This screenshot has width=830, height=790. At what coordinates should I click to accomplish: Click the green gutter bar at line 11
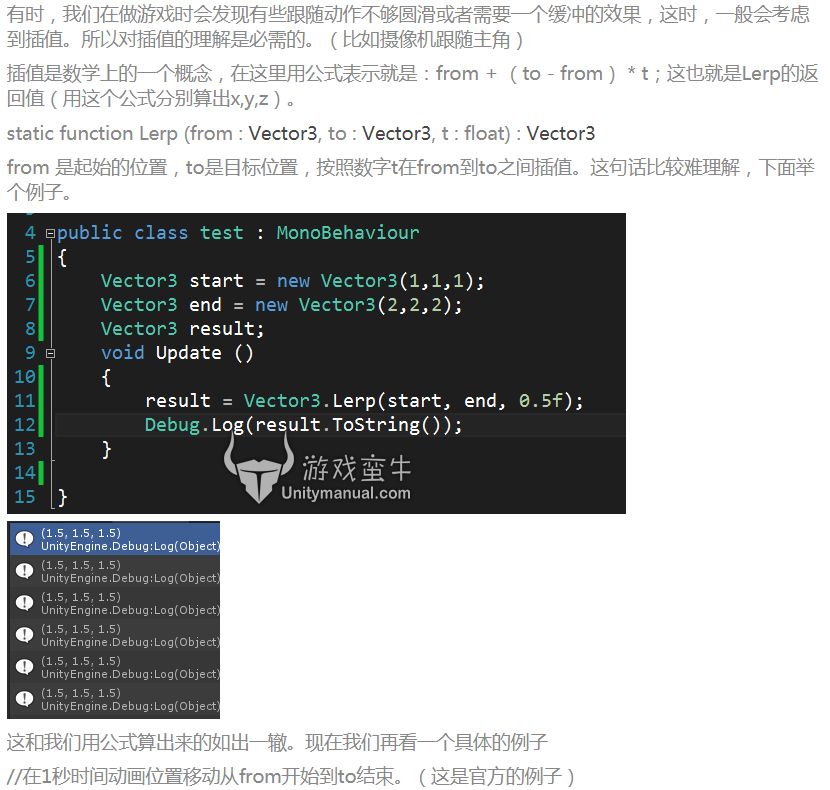42,400
